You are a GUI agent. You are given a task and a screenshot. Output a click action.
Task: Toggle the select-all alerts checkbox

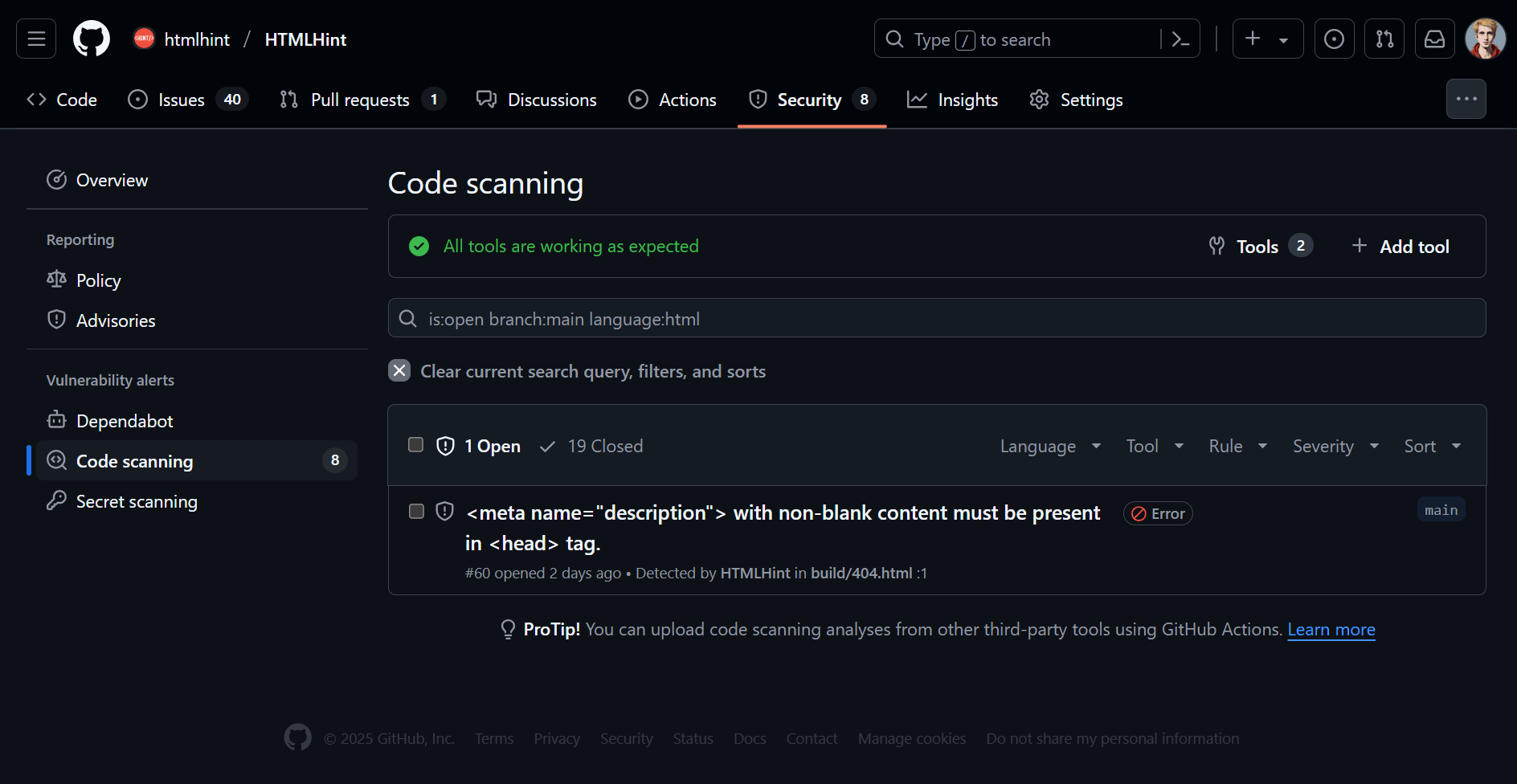pyautogui.click(x=416, y=444)
